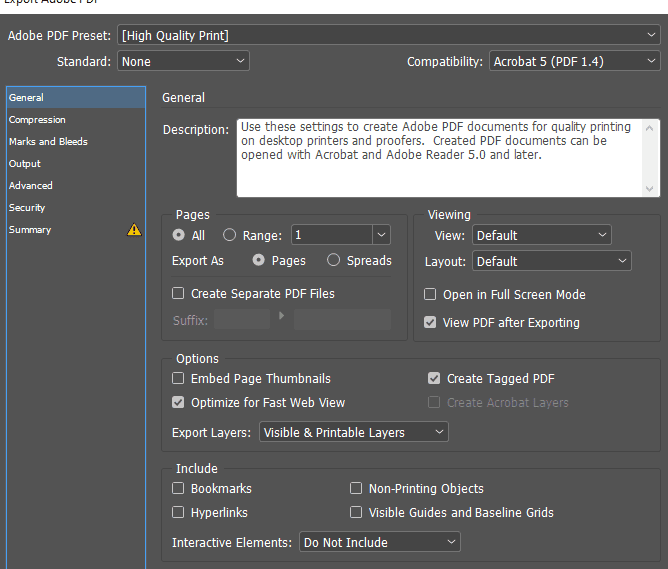Enable Create Separate PDF Files
The width and height of the screenshot is (668, 569).
tap(178, 294)
